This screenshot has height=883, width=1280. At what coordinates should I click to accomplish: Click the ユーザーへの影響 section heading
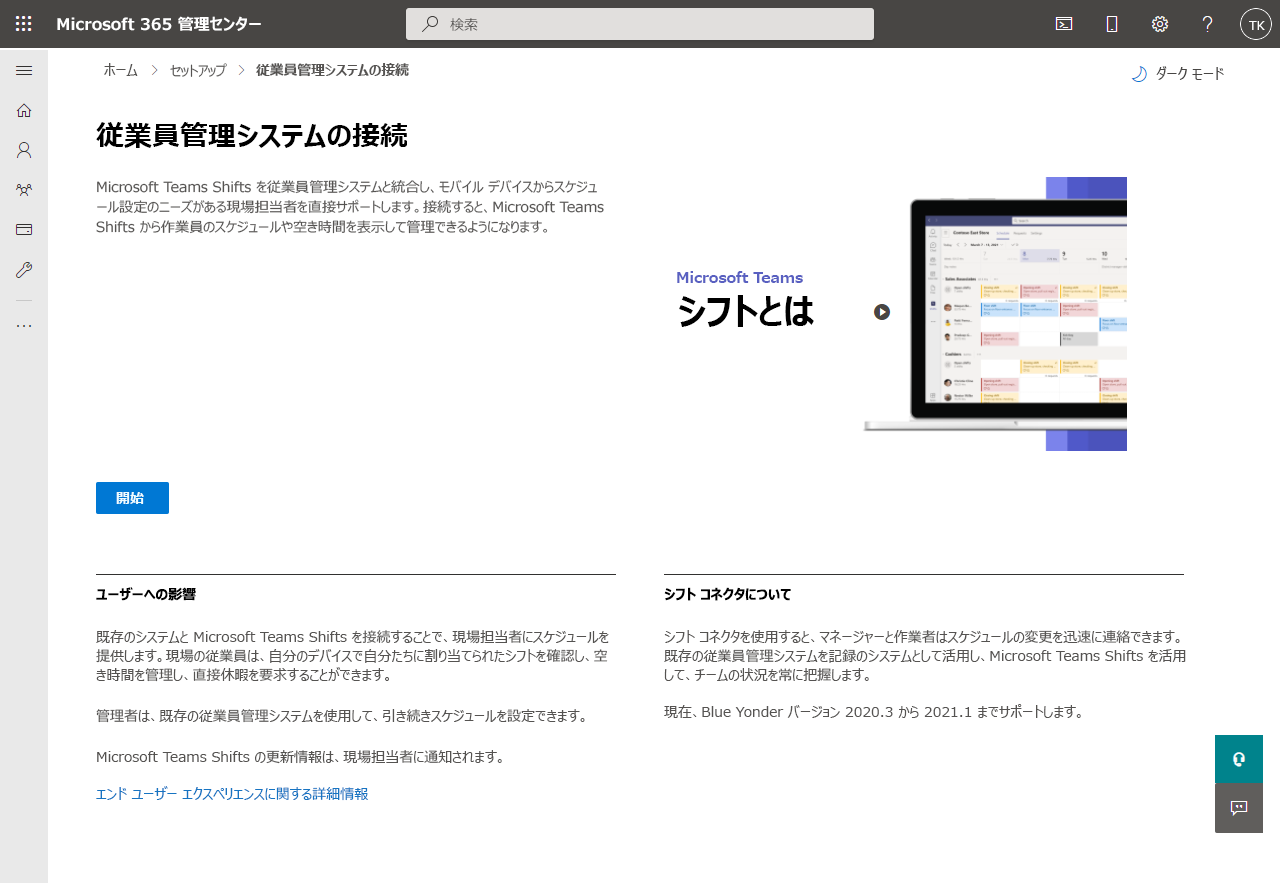click(x=146, y=595)
